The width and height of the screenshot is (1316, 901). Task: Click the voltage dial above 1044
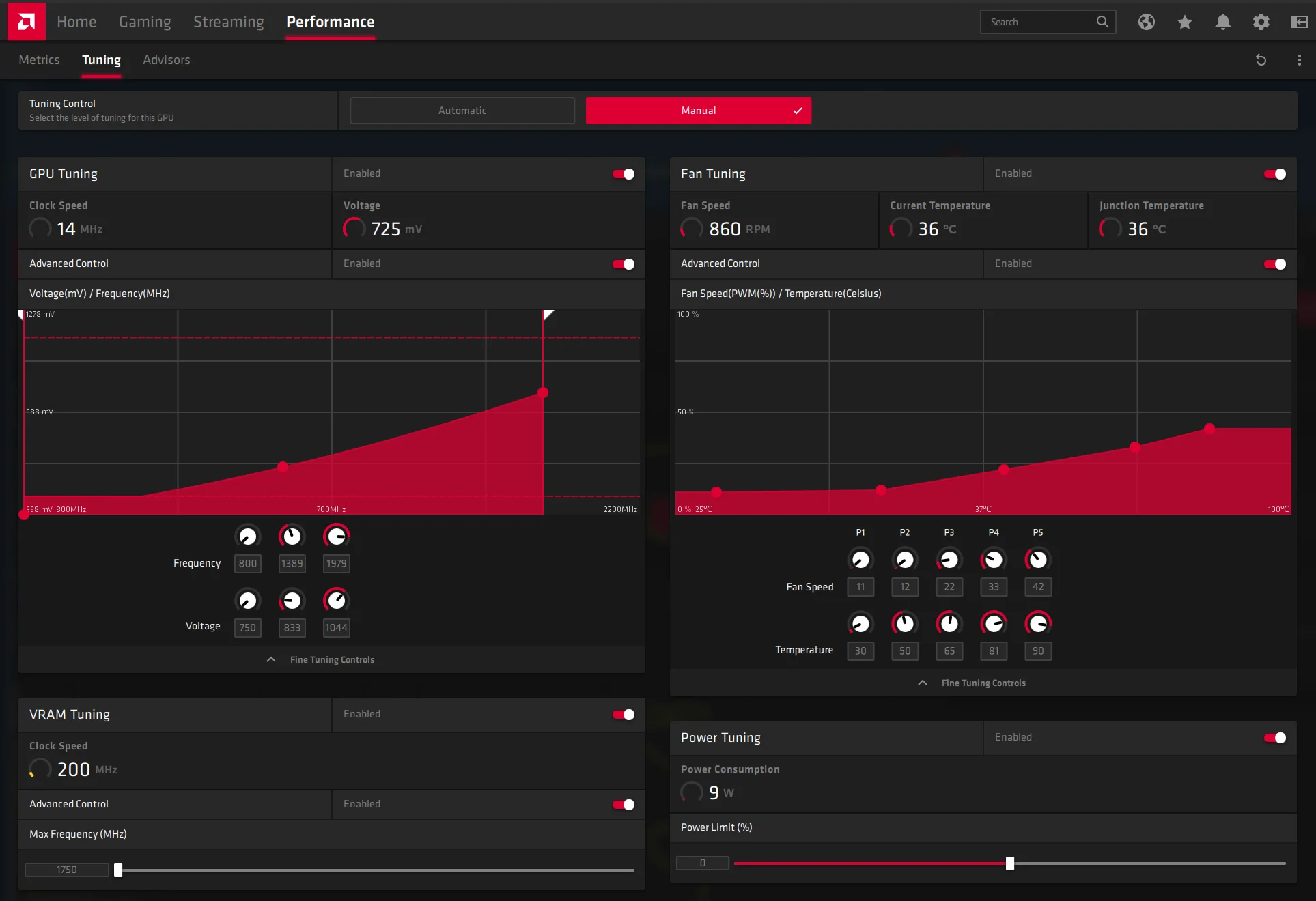(337, 601)
